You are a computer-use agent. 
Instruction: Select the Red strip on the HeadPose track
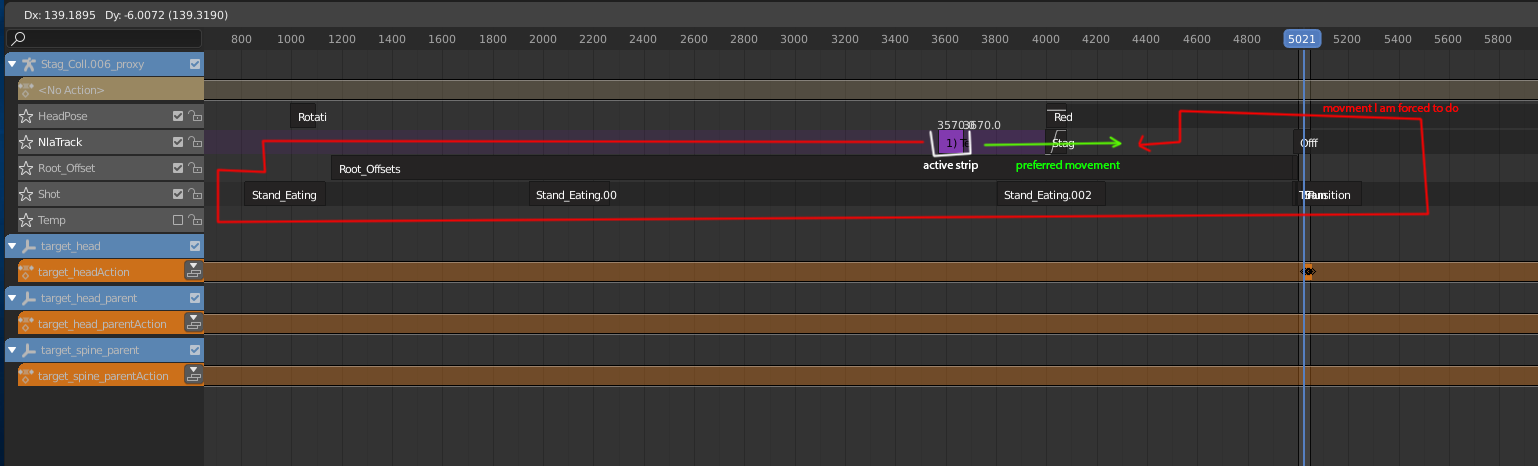pyautogui.click(x=1057, y=117)
